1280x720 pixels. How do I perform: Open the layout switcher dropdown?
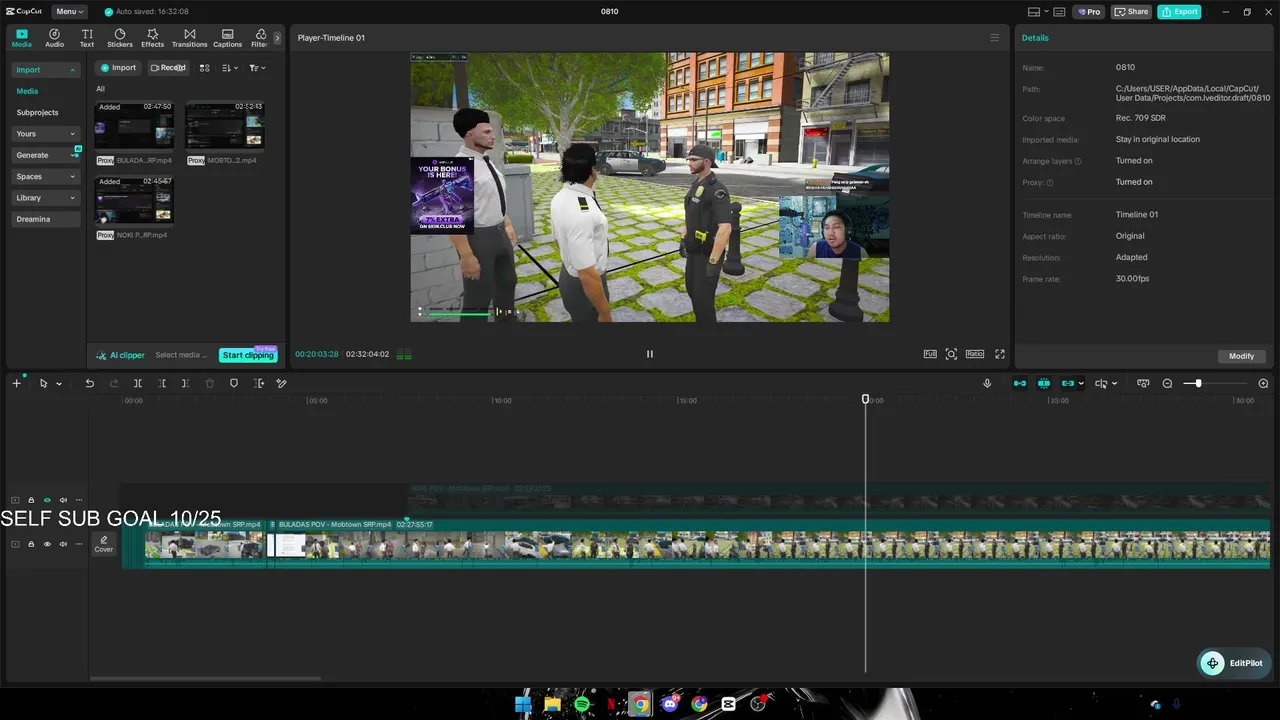pos(1039,12)
